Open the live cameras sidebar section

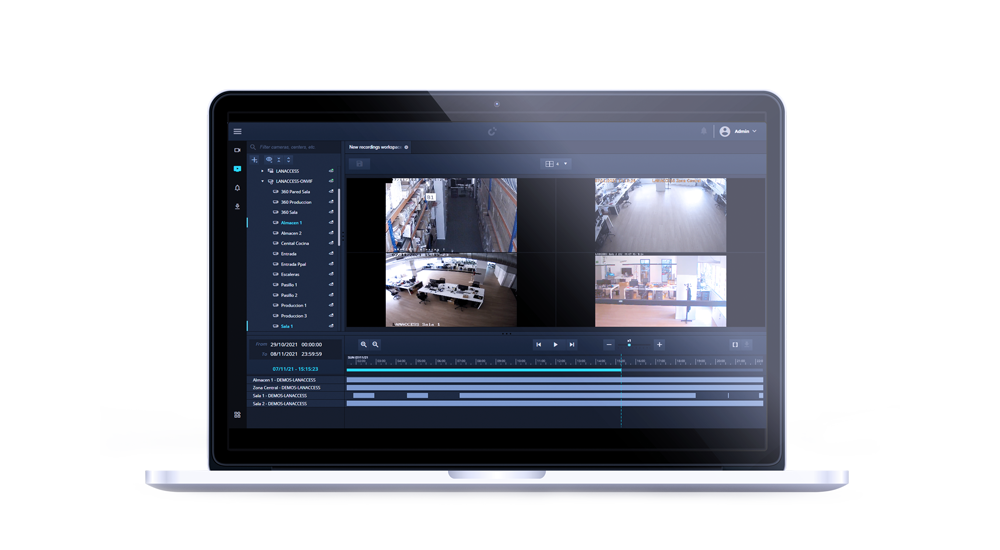click(237, 150)
